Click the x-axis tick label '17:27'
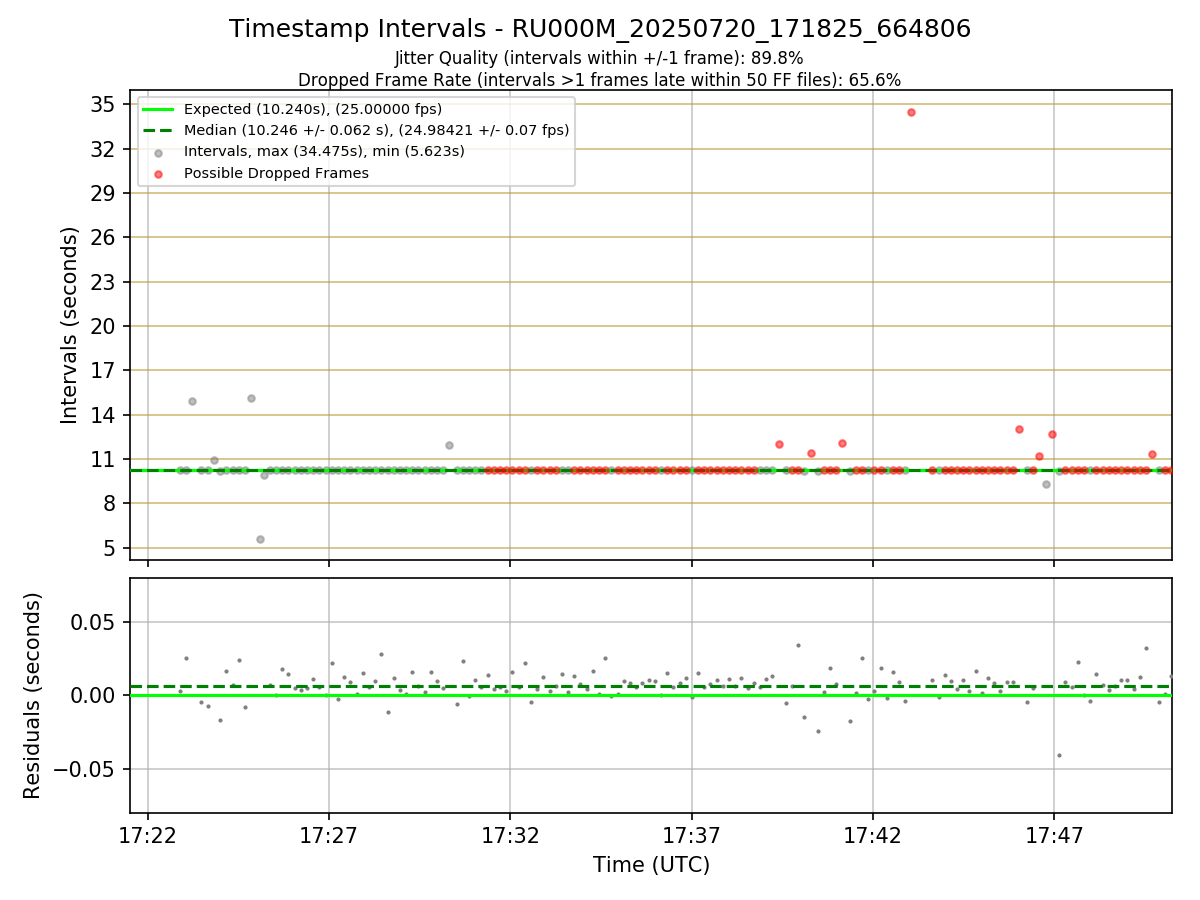Image resolution: width=1200 pixels, height=900 pixels. (329, 835)
